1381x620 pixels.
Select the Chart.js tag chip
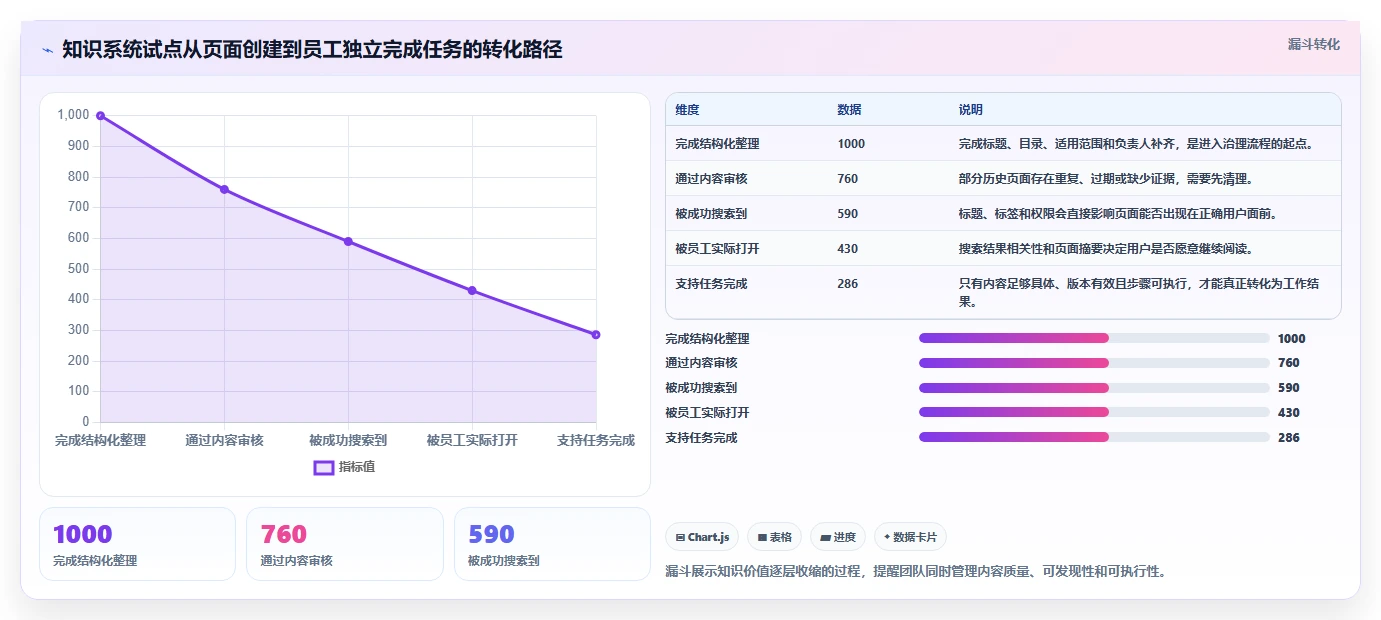point(702,537)
